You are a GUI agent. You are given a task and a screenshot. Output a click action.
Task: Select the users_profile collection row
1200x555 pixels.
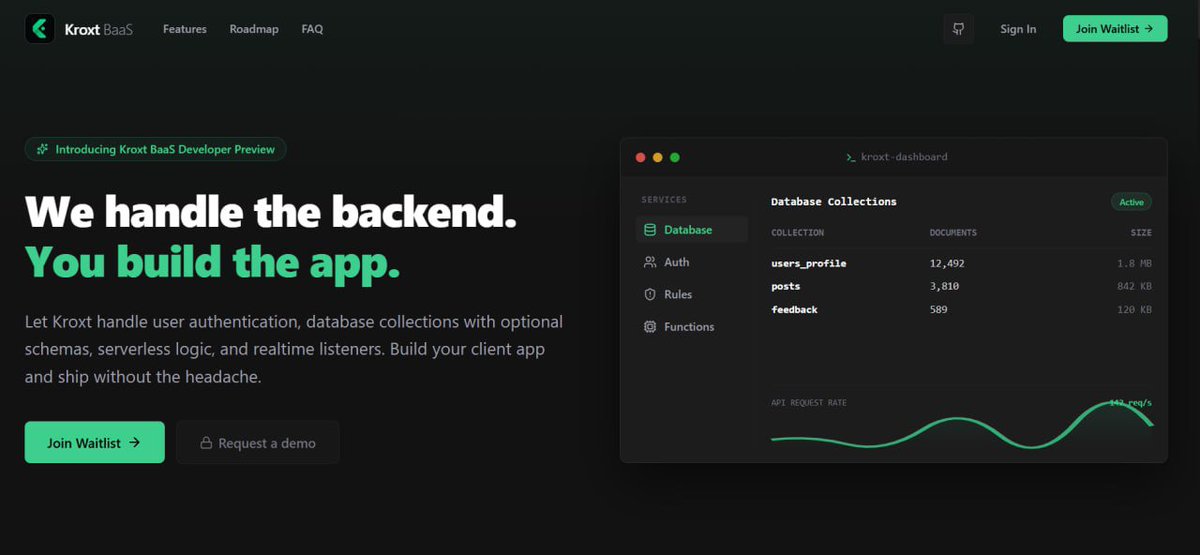coord(961,263)
